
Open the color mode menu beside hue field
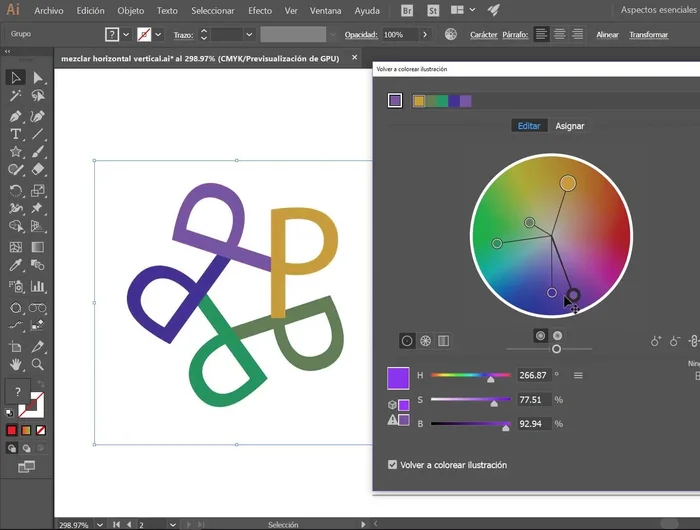578,375
